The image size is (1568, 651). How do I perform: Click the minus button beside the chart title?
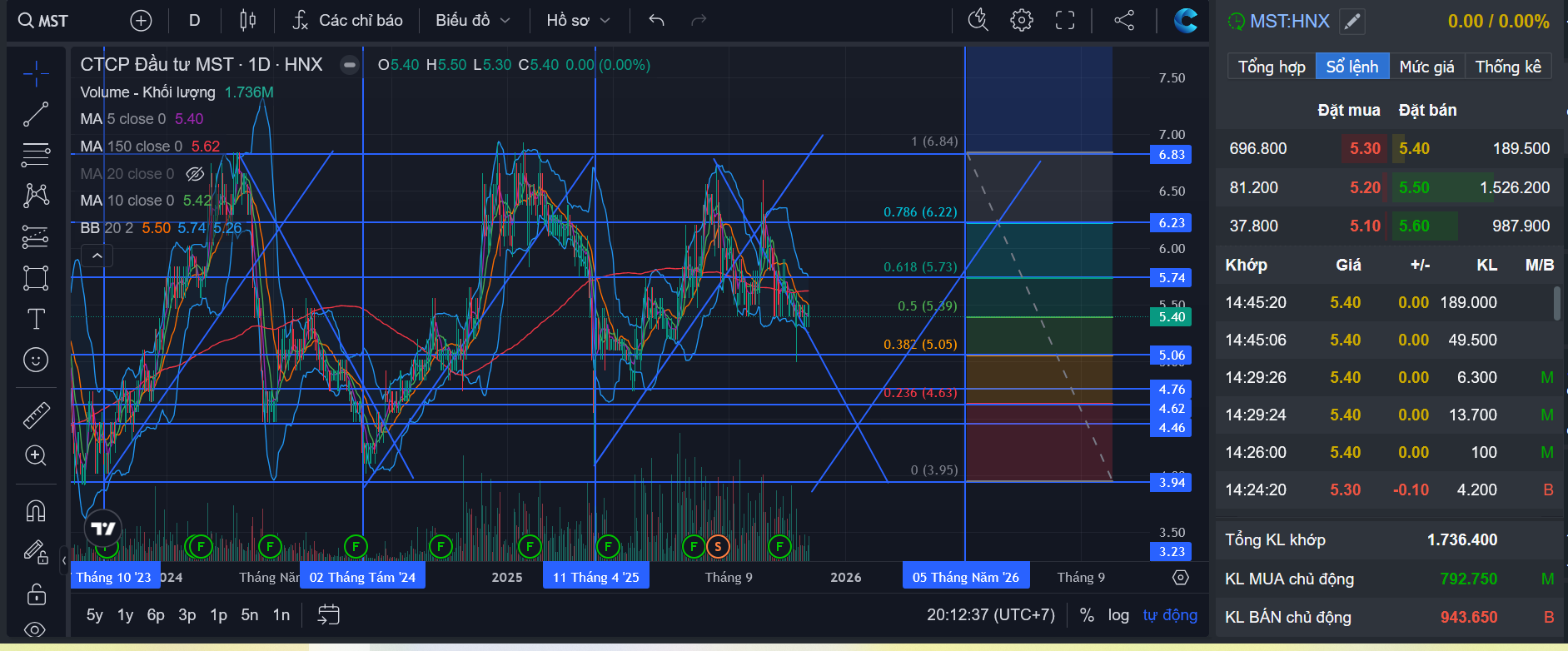(350, 65)
